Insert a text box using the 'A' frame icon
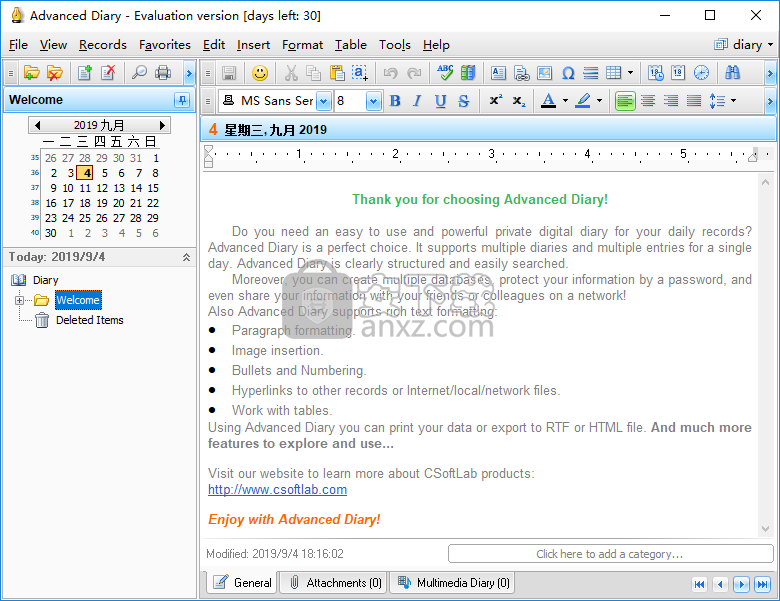This screenshot has width=780, height=601. [x=498, y=73]
